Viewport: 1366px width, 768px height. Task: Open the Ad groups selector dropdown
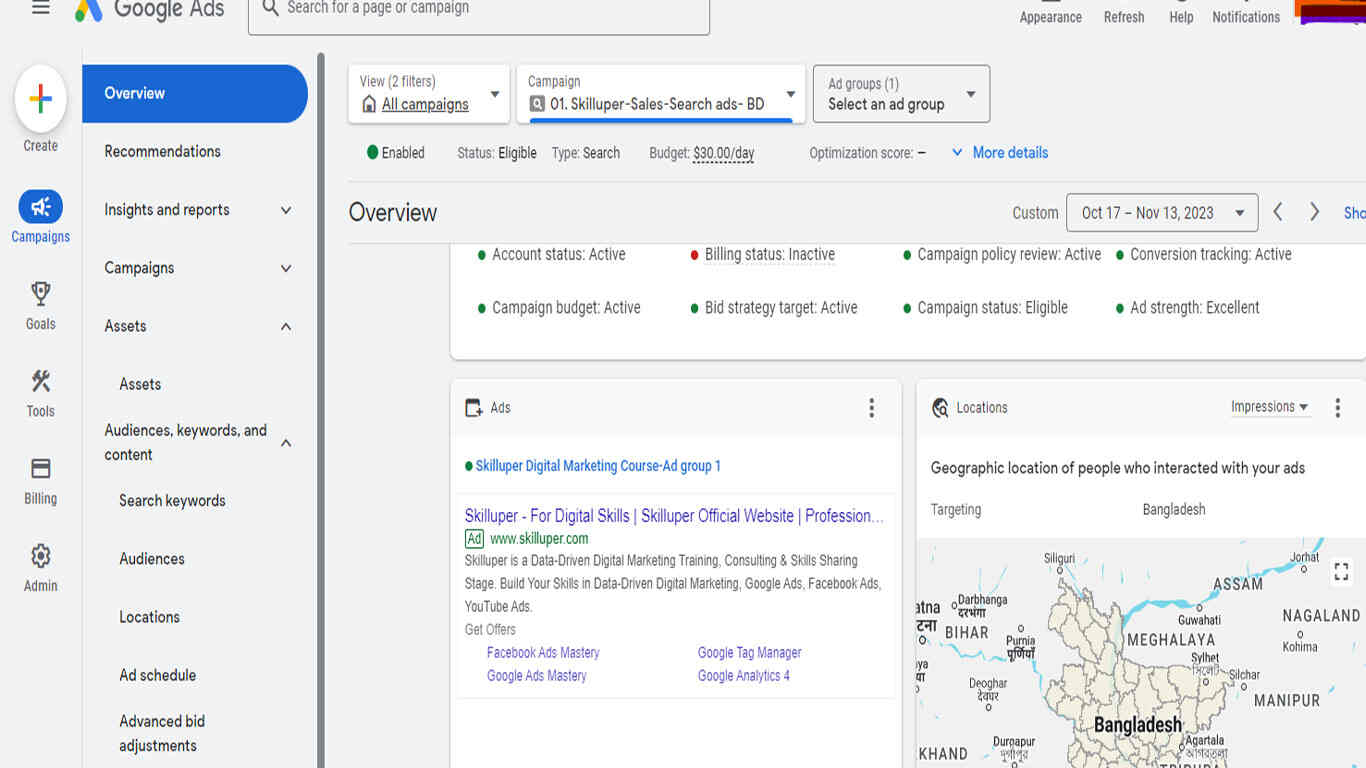[901, 94]
